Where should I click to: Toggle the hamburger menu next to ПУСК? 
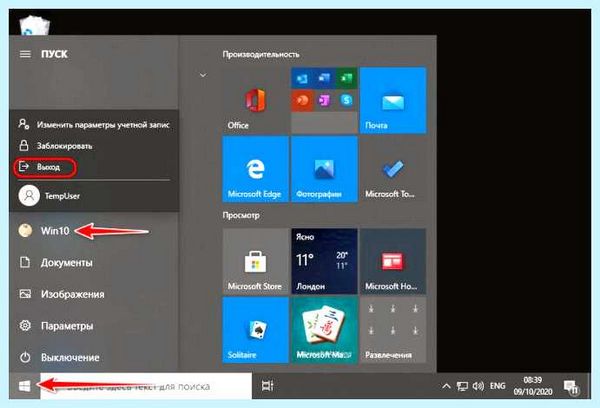coord(25,54)
